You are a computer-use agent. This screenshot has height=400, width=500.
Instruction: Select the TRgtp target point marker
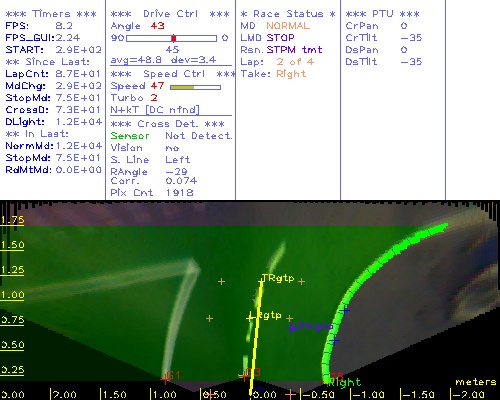261,282
